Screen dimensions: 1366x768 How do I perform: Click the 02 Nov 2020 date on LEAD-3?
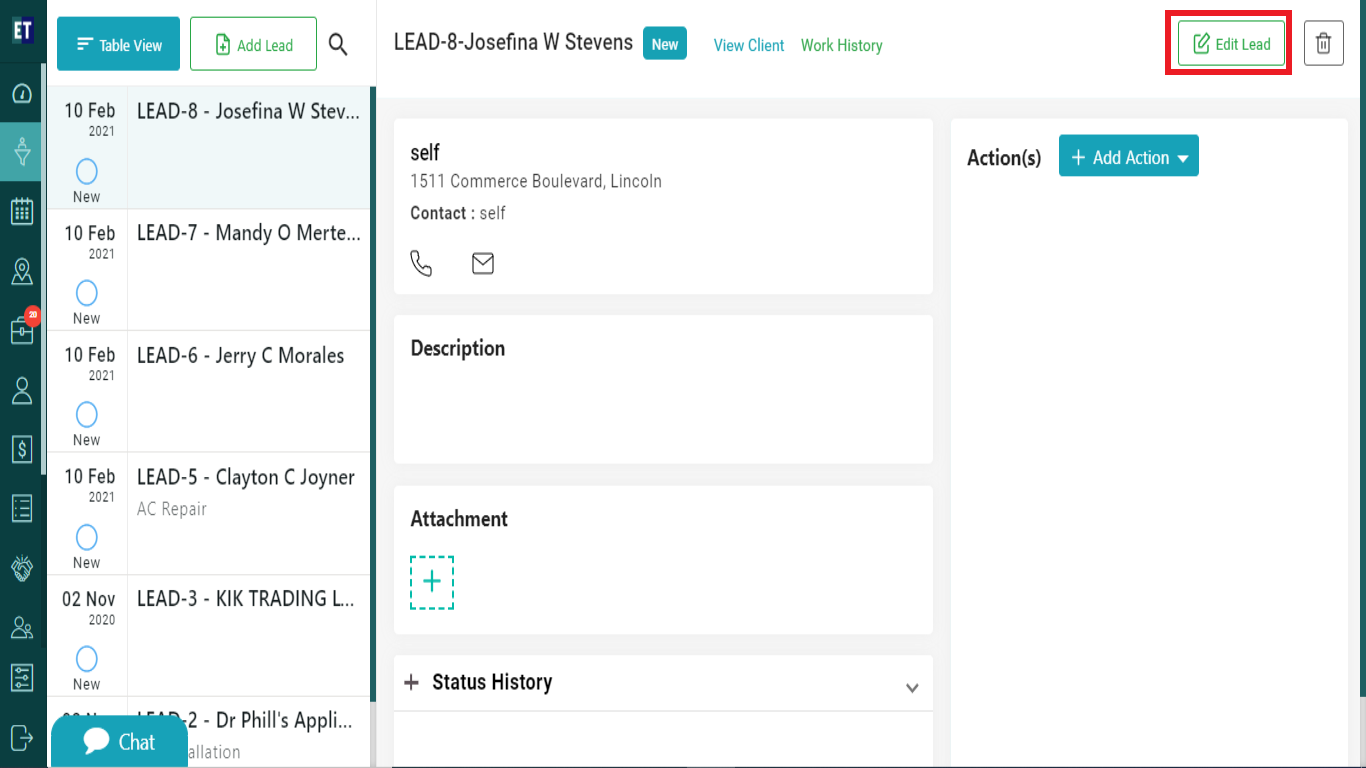89,607
